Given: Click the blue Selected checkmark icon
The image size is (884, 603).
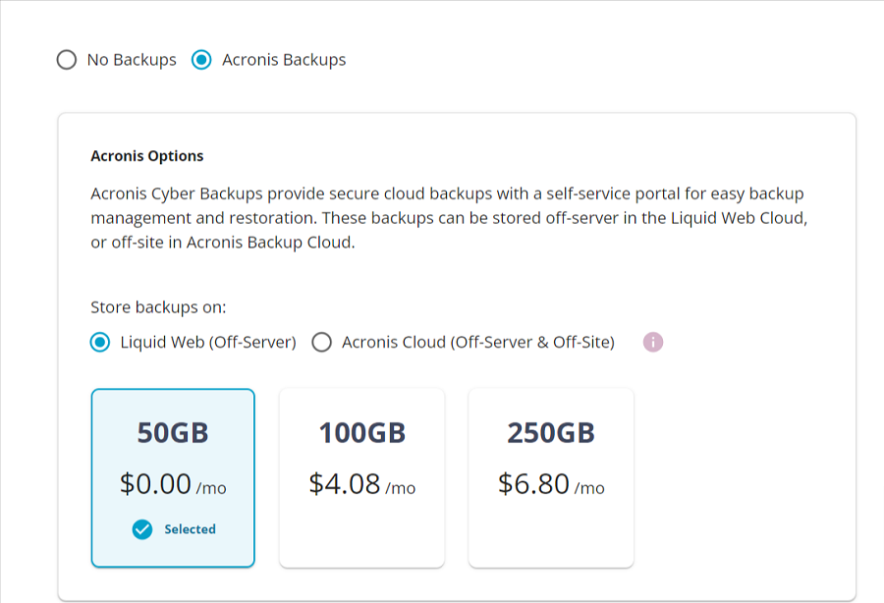Looking at the screenshot, I should 142,529.
